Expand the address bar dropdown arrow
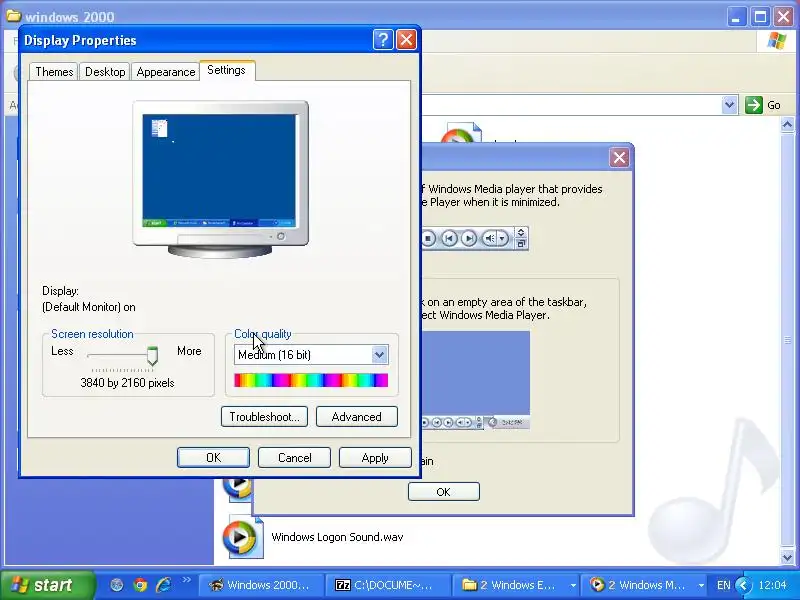Viewport: 800px width, 600px height. (x=730, y=105)
